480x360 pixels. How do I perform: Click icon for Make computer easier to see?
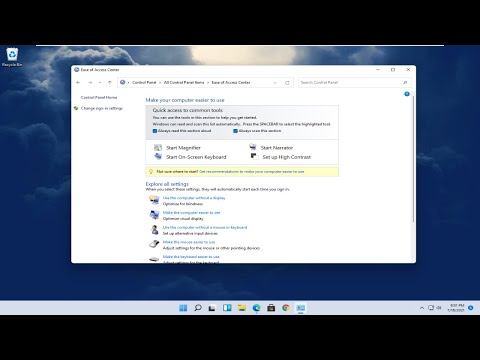(154, 215)
